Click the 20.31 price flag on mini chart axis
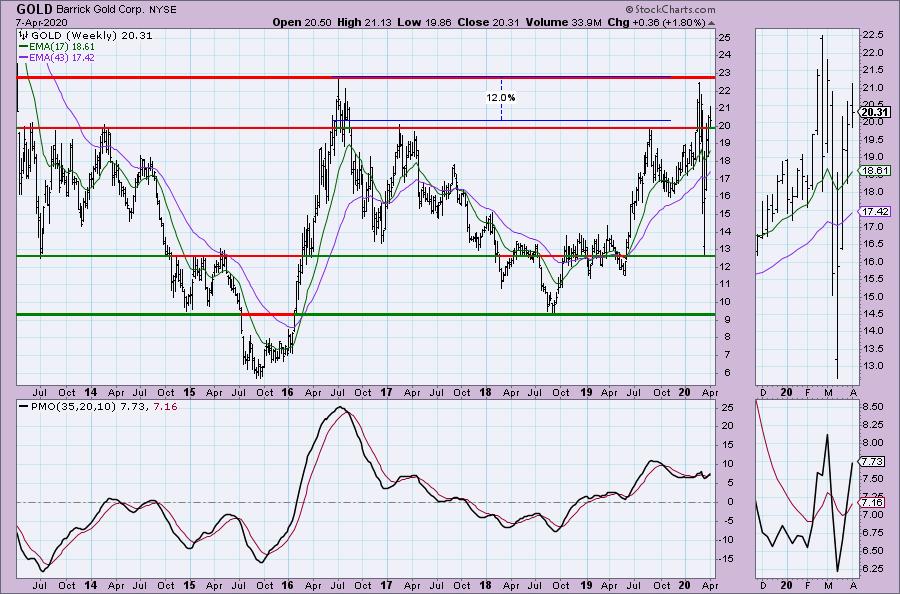 [x=875, y=112]
